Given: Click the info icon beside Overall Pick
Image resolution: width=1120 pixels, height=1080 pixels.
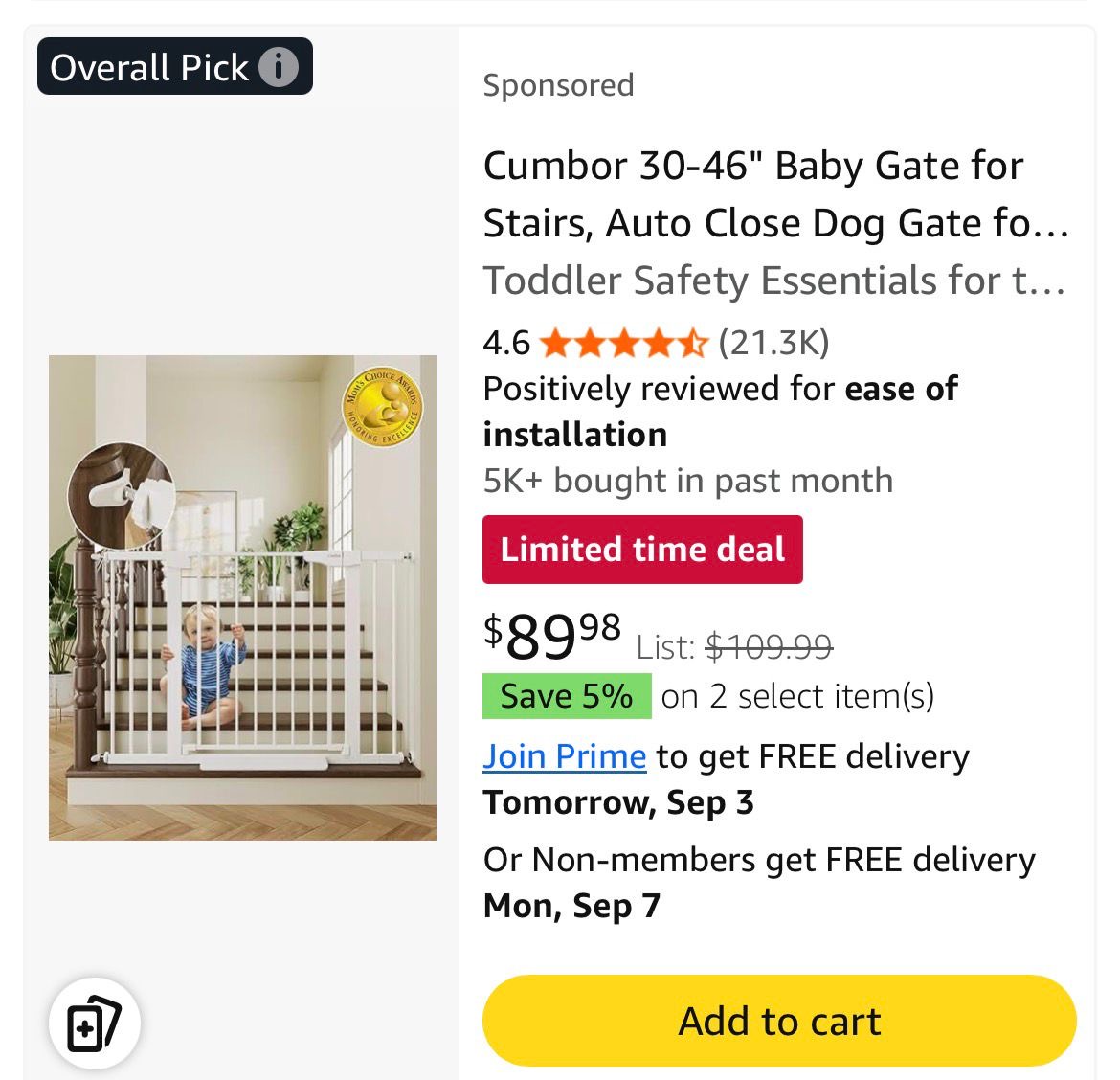Looking at the screenshot, I should [278, 67].
